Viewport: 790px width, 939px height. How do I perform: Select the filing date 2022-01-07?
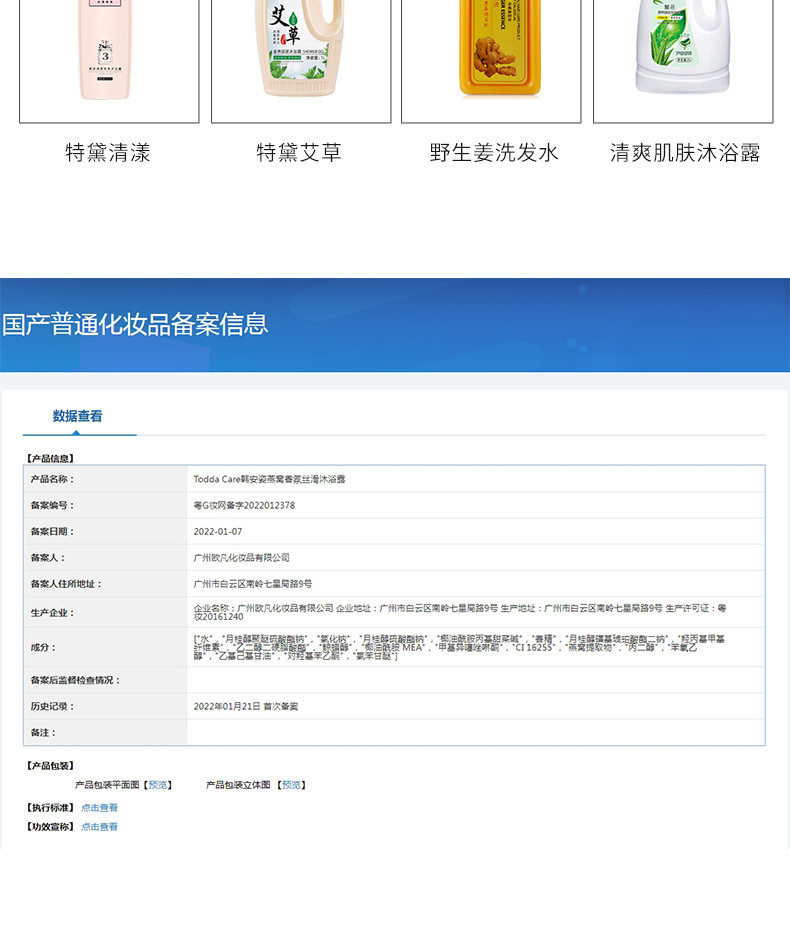[x=218, y=532]
